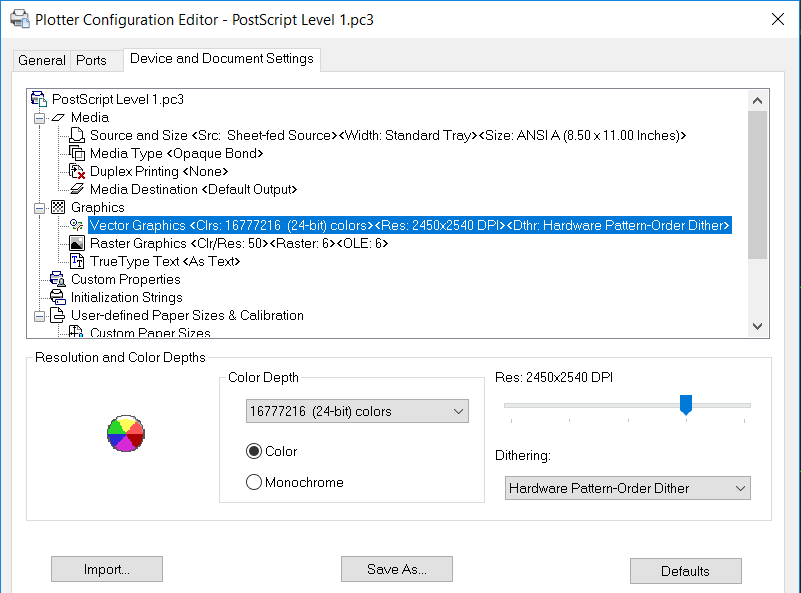Select the Color radio button

click(254, 451)
